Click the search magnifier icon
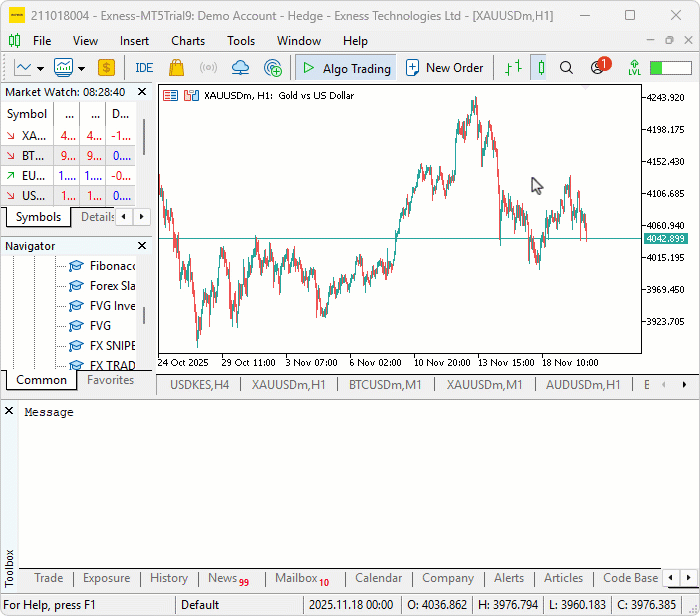 [x=566, y=68]
